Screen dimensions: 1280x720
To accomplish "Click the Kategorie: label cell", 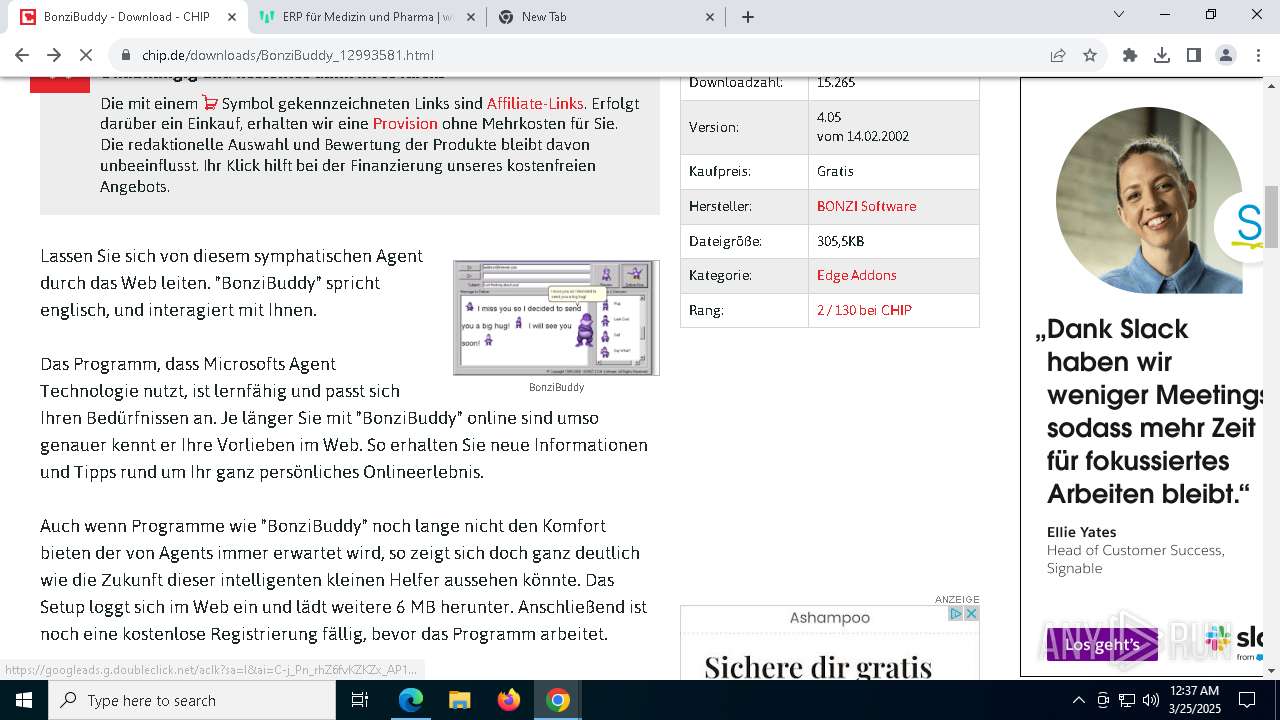I will coord(744,275).
